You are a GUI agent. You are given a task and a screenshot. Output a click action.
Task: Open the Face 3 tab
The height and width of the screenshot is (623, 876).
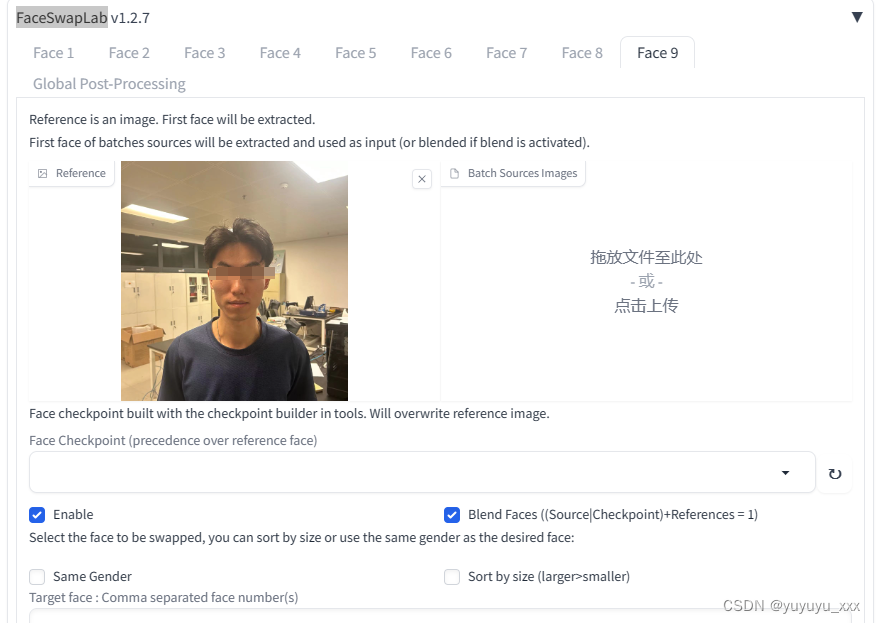(x=204, y=53)
